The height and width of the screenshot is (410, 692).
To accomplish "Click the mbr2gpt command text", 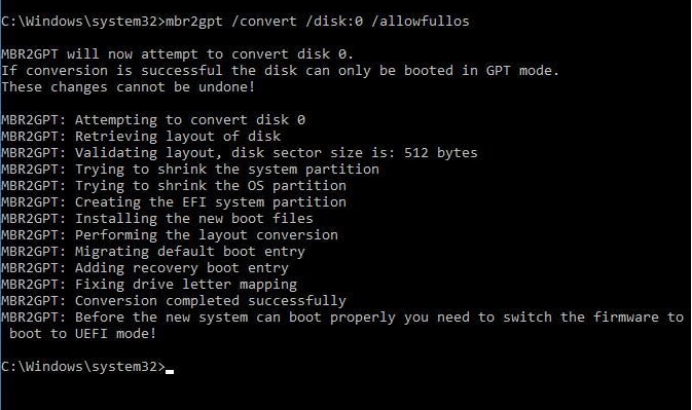I will pyautogui.click(x=194, y=22).
